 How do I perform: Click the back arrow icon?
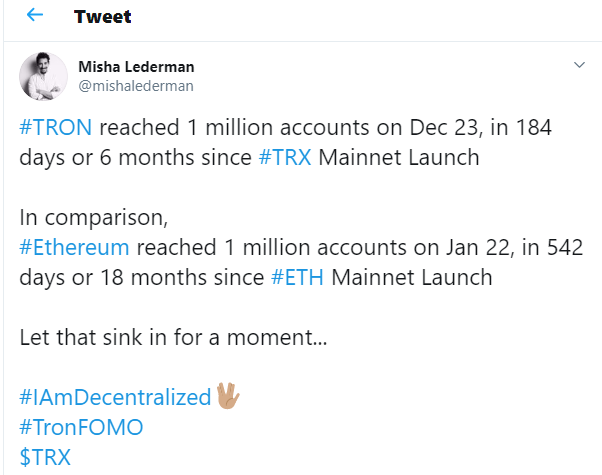(x=36, y=17)
